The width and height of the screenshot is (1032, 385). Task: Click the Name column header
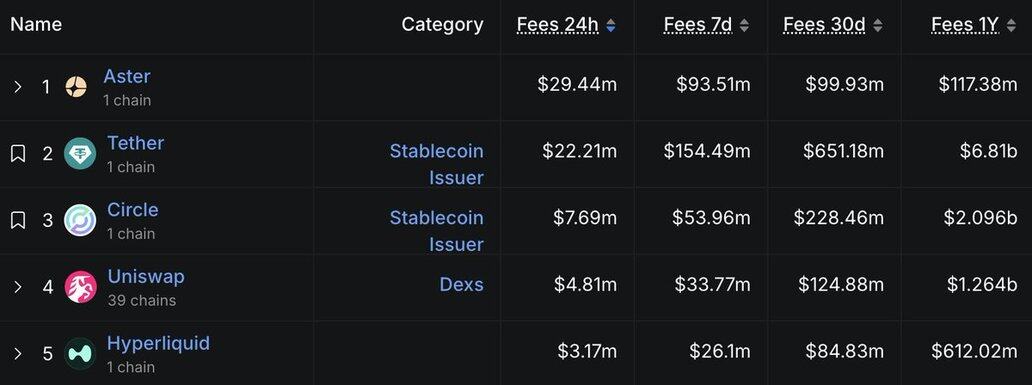coord(36,24)
